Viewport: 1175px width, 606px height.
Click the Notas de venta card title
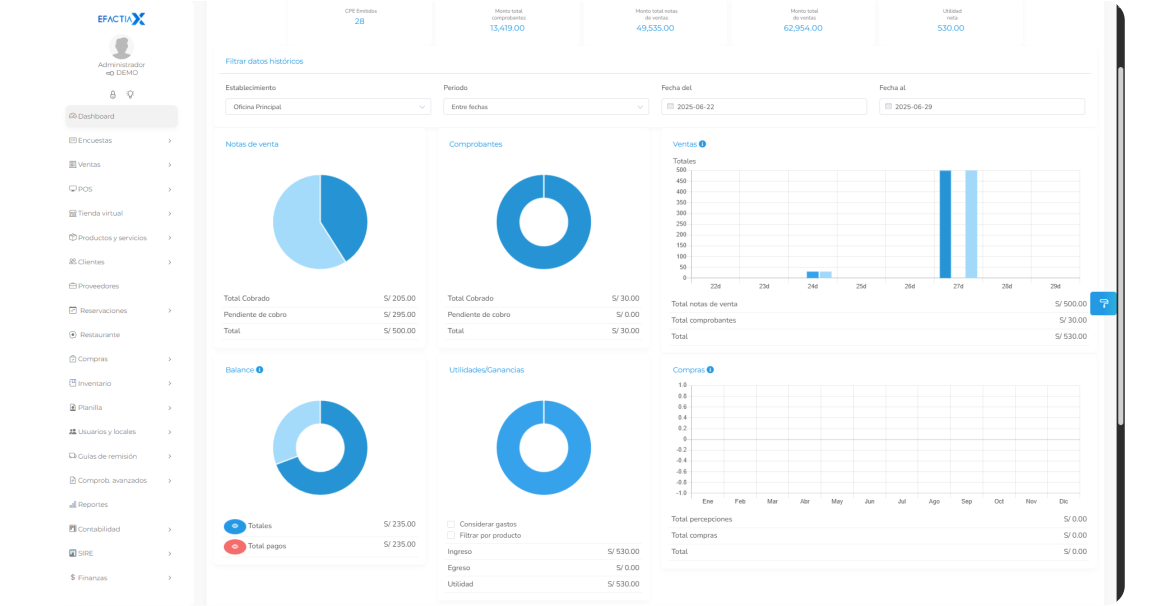[x=252, y=144]
